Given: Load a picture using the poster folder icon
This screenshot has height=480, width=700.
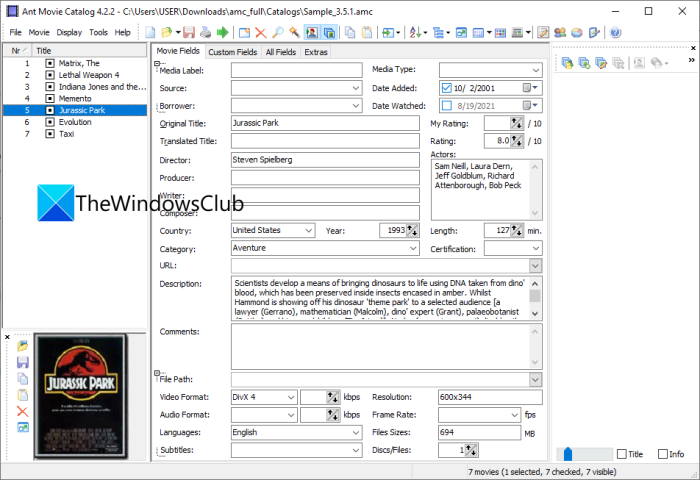Looking at the screenshot, I should click(23, 345).
